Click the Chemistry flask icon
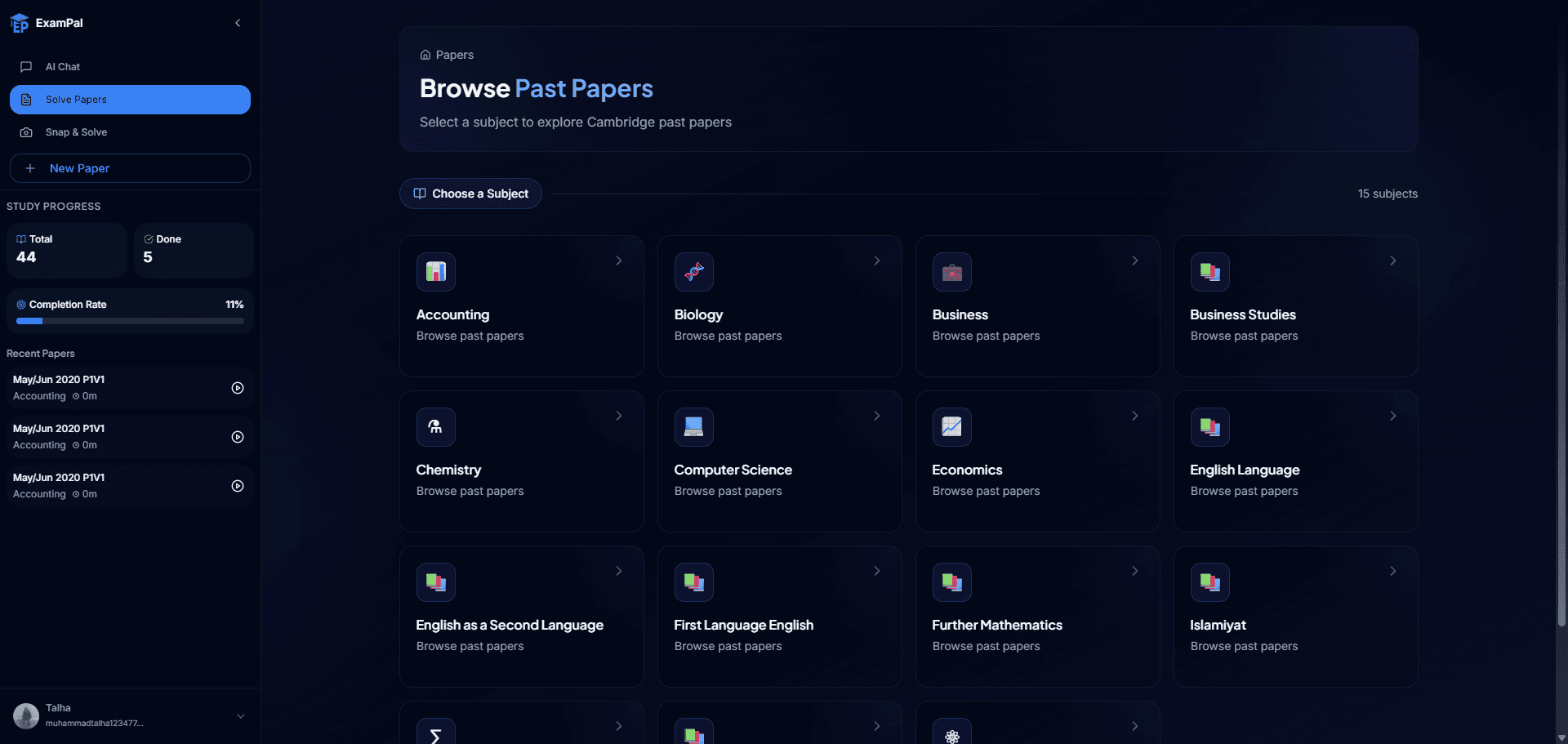The width and height of the screenshot is (1568, 744). [x=436, y=426]
